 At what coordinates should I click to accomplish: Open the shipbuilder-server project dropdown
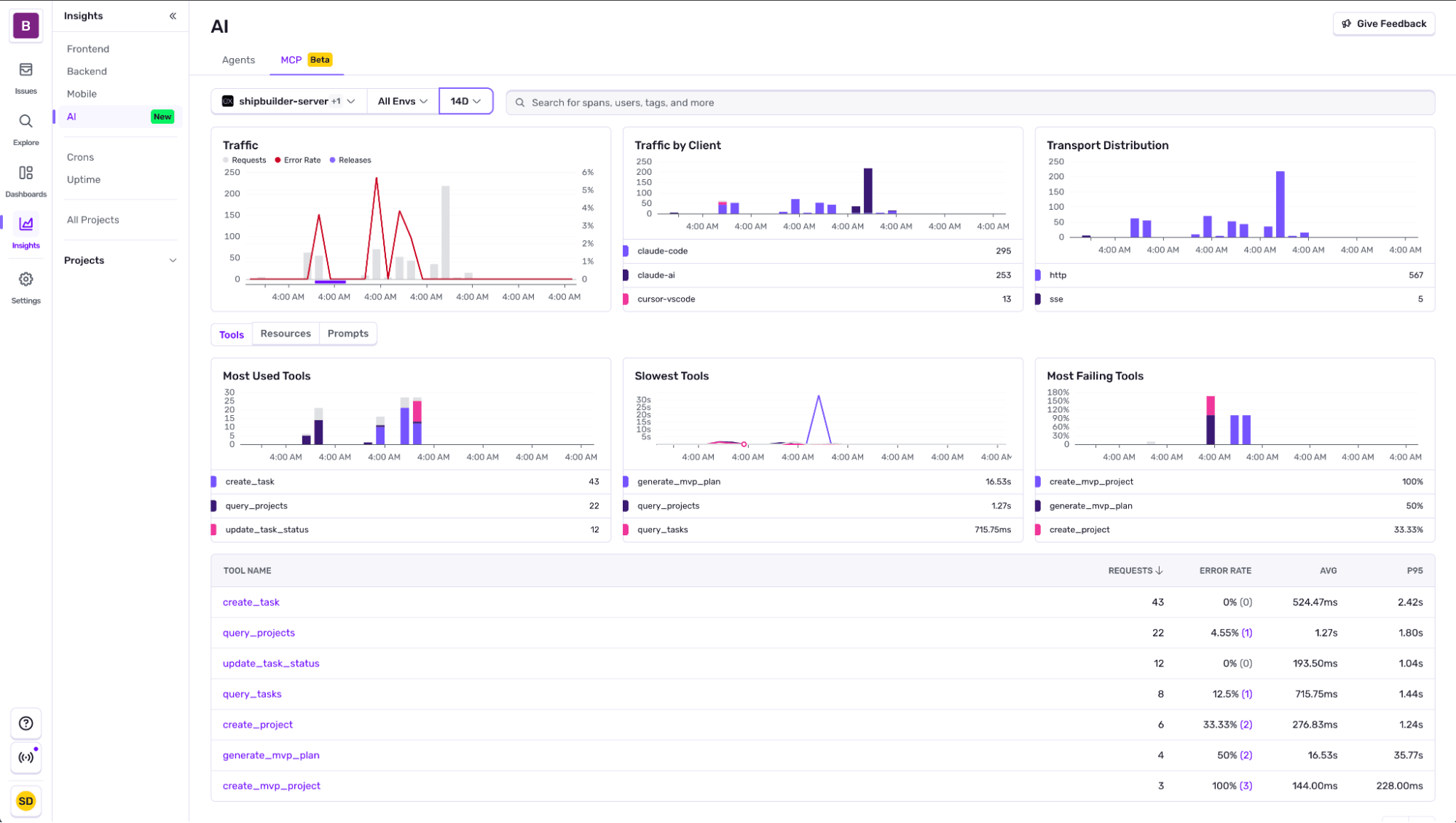[289, 101]
